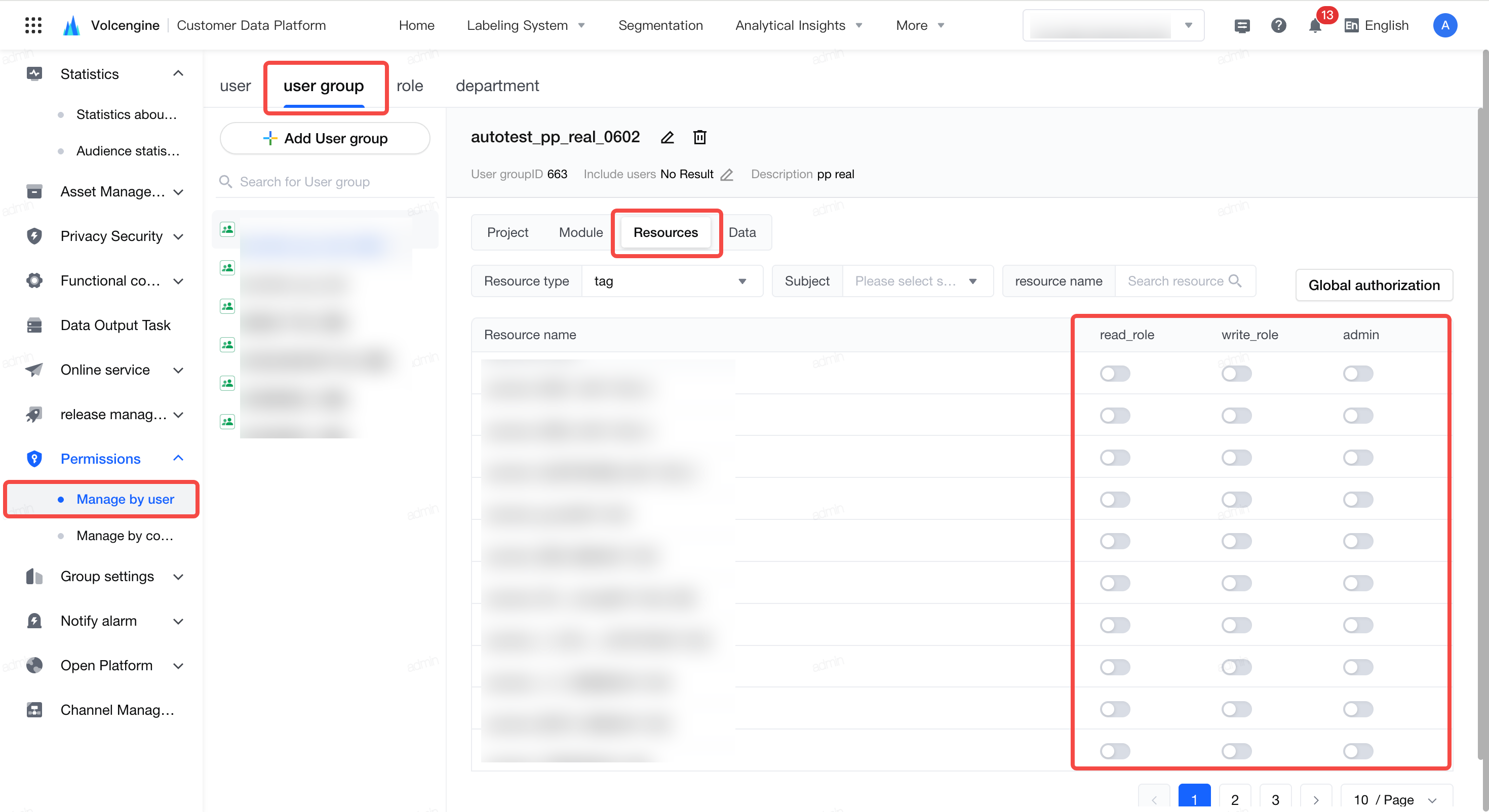Click the Global authorization button
1489x812 pixels.
coord(1374,285)
